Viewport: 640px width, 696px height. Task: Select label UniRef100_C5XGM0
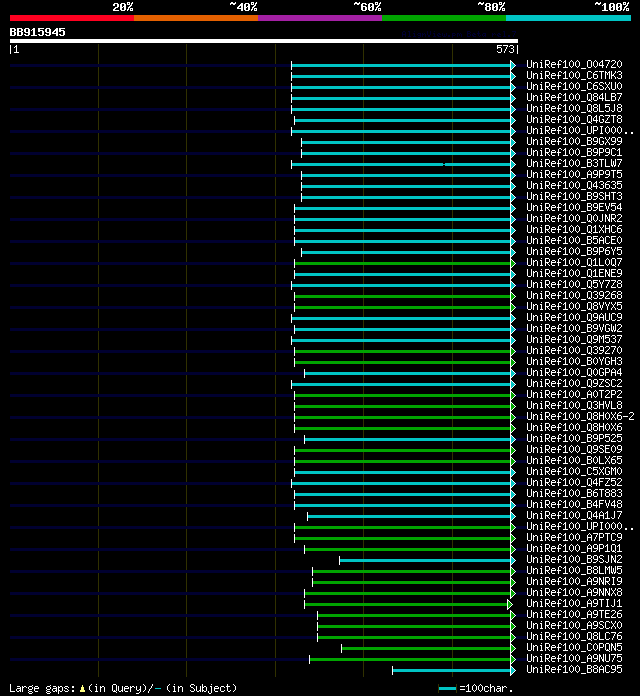pos(574,471)
